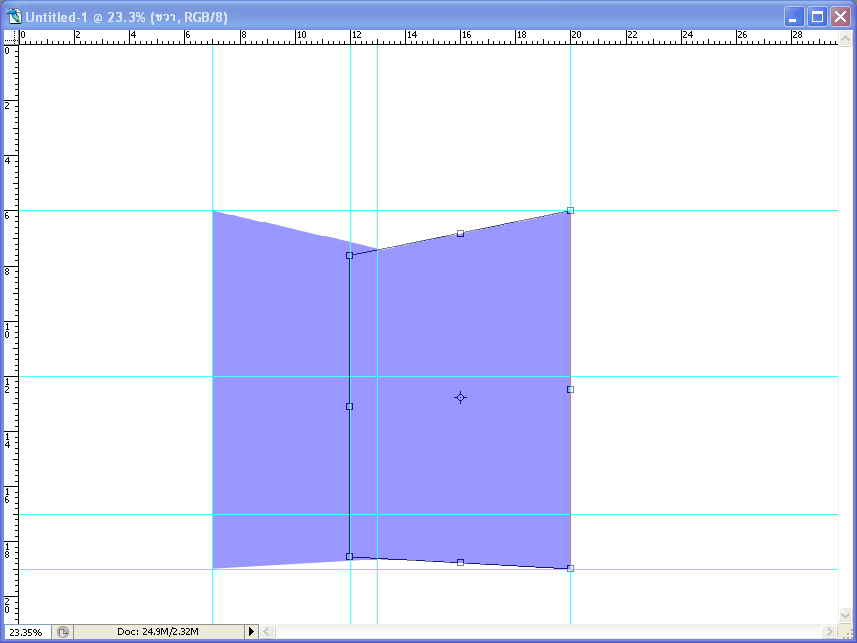Click the status bar icon beside the zoom field
This screenshot has height=643, width=857.
63,632
